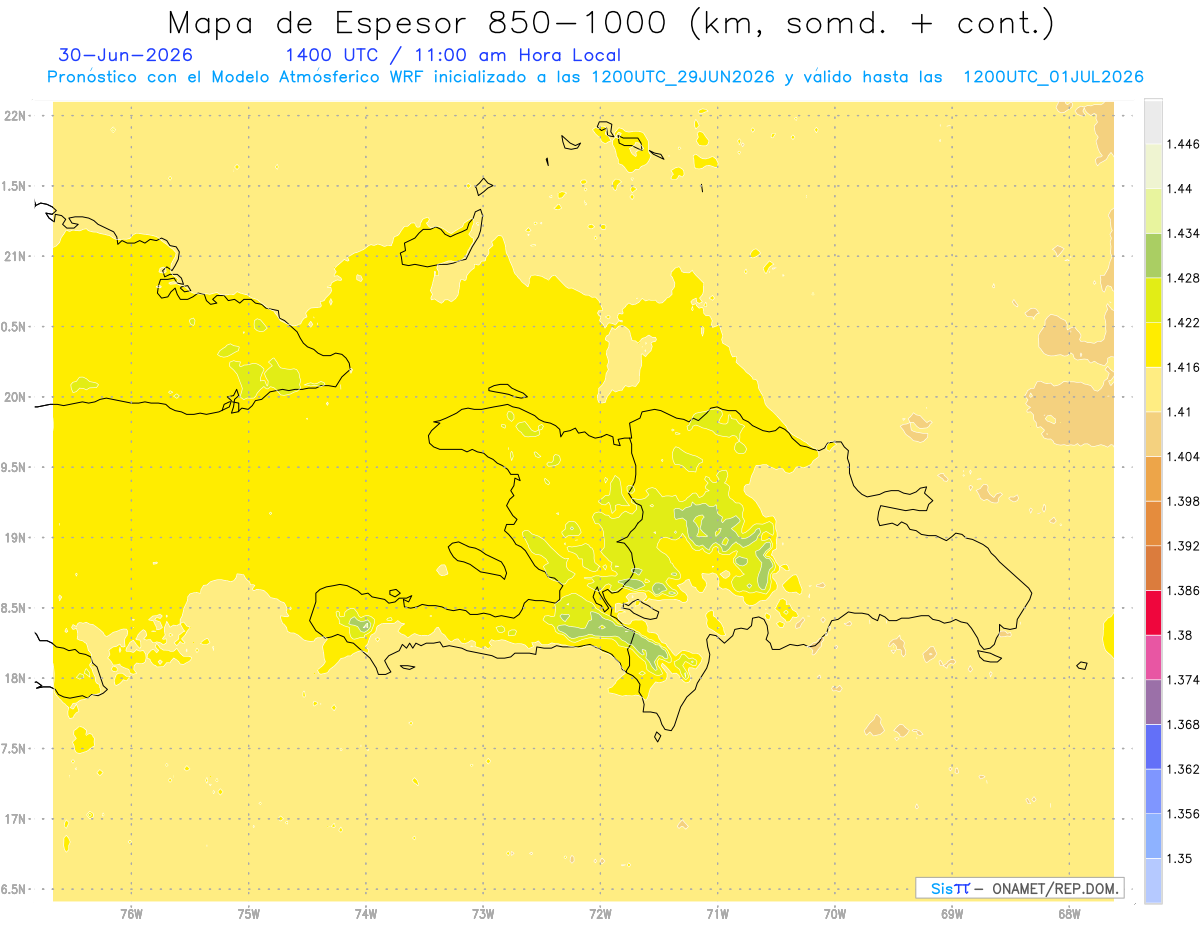Viewport: 1200px width, 927px height.
Task: Click the '1.44' legend value
Action: pyautogui.click(x=1180, y=189)
